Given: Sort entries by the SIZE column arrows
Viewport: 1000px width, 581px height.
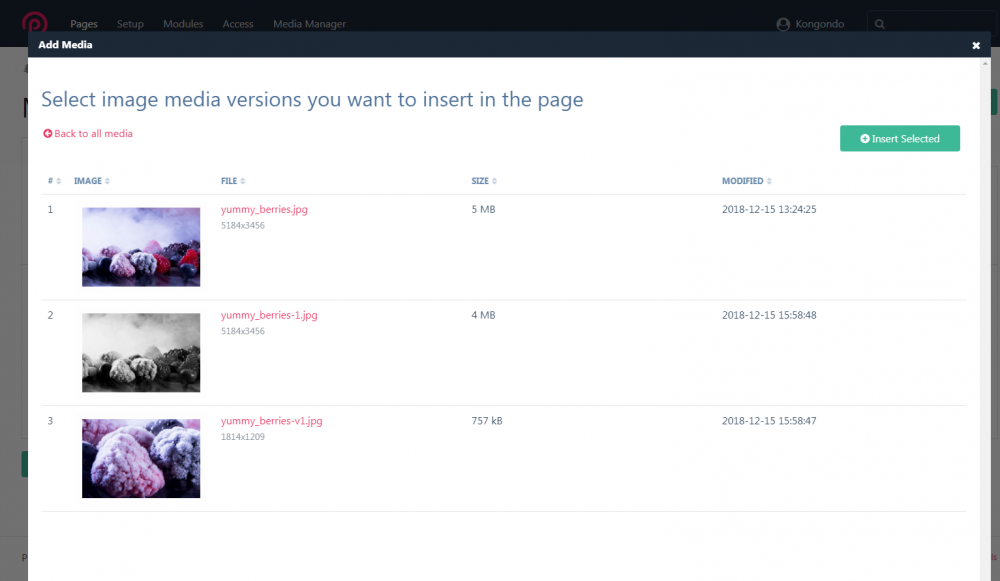Looking at the screenshot, I should point(496,180).
